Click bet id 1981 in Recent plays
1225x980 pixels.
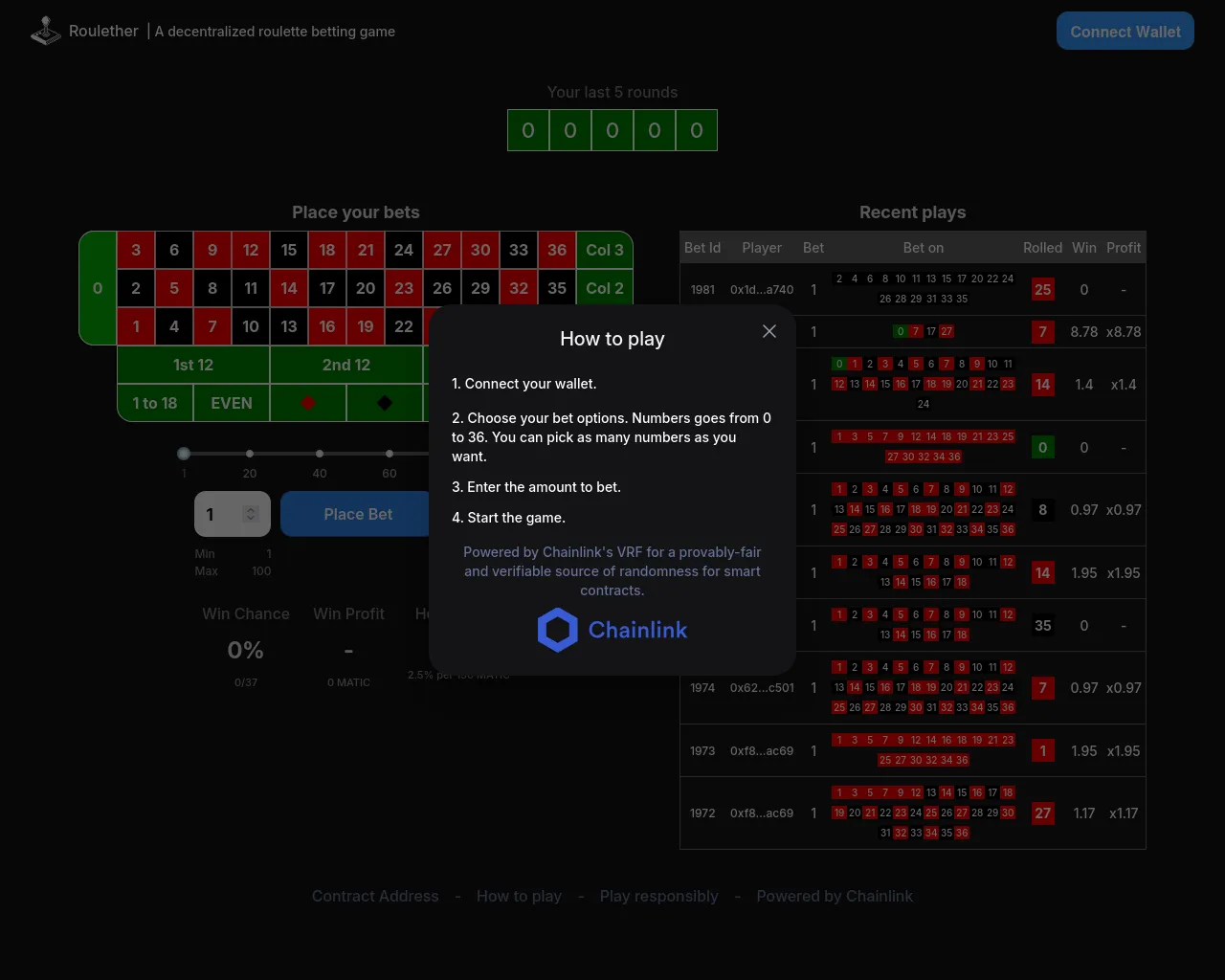[x=702, y=289]
